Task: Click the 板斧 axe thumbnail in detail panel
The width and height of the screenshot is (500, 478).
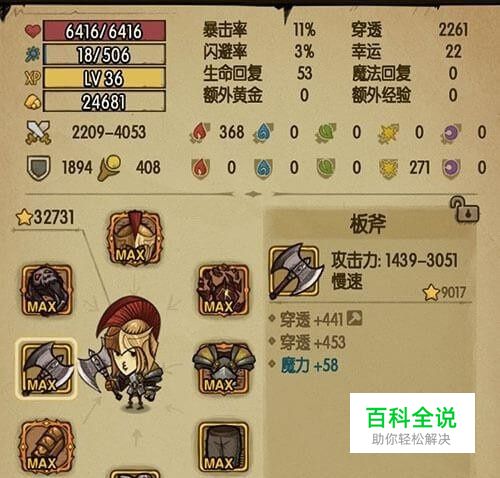Action: click(x=295, y=272)
